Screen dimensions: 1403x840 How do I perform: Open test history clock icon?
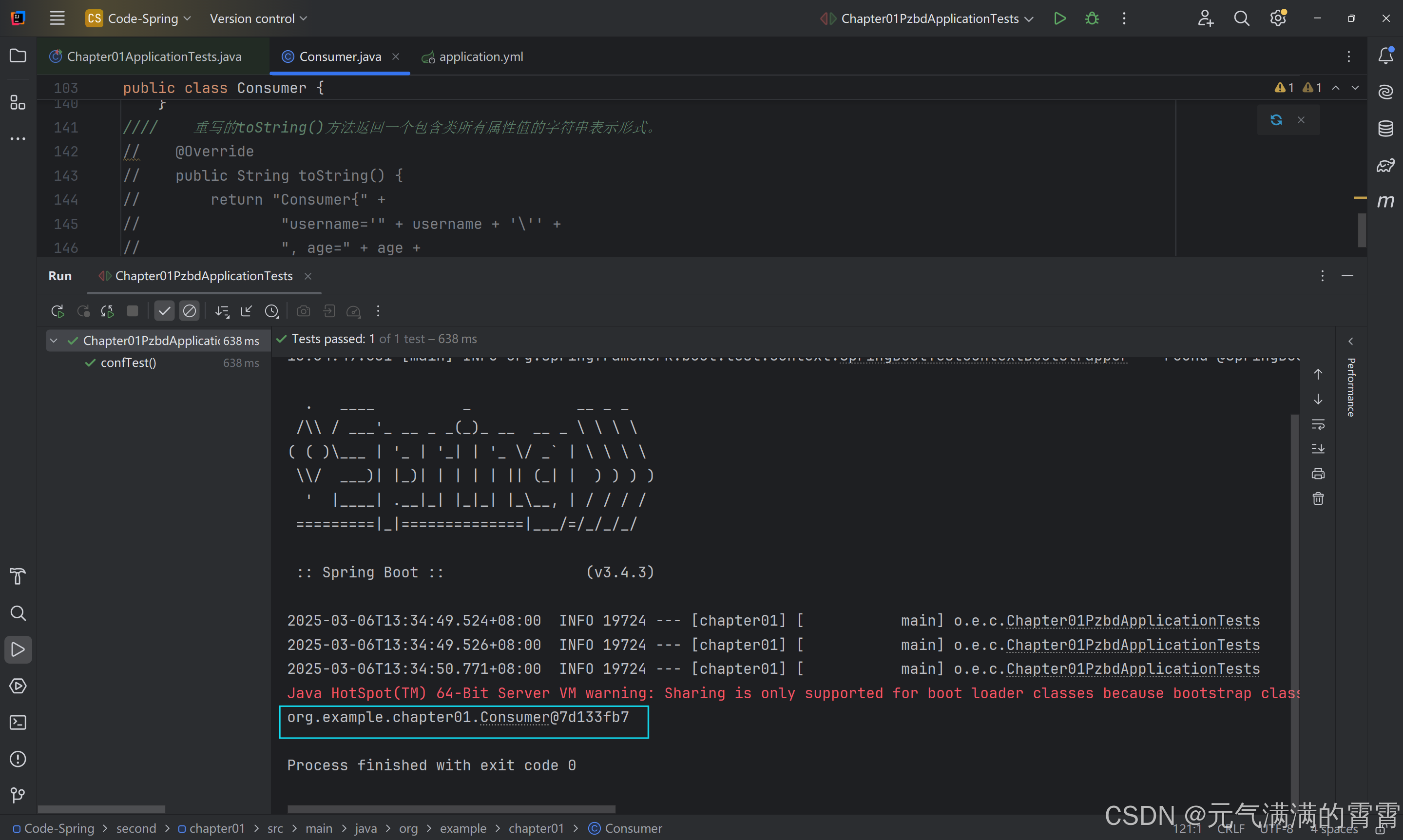[x=271, y=311]
